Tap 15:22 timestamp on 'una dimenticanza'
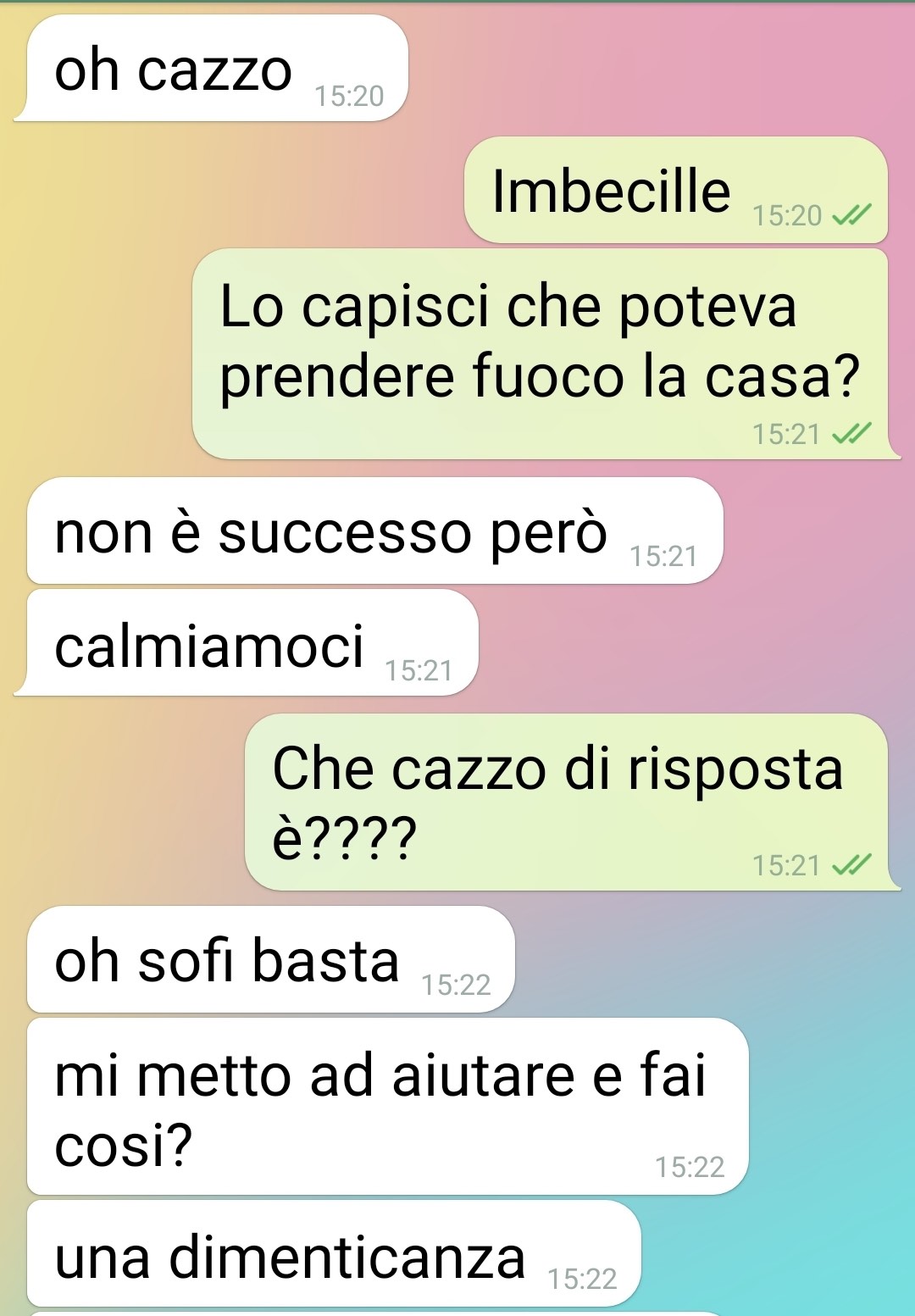 582,1279
